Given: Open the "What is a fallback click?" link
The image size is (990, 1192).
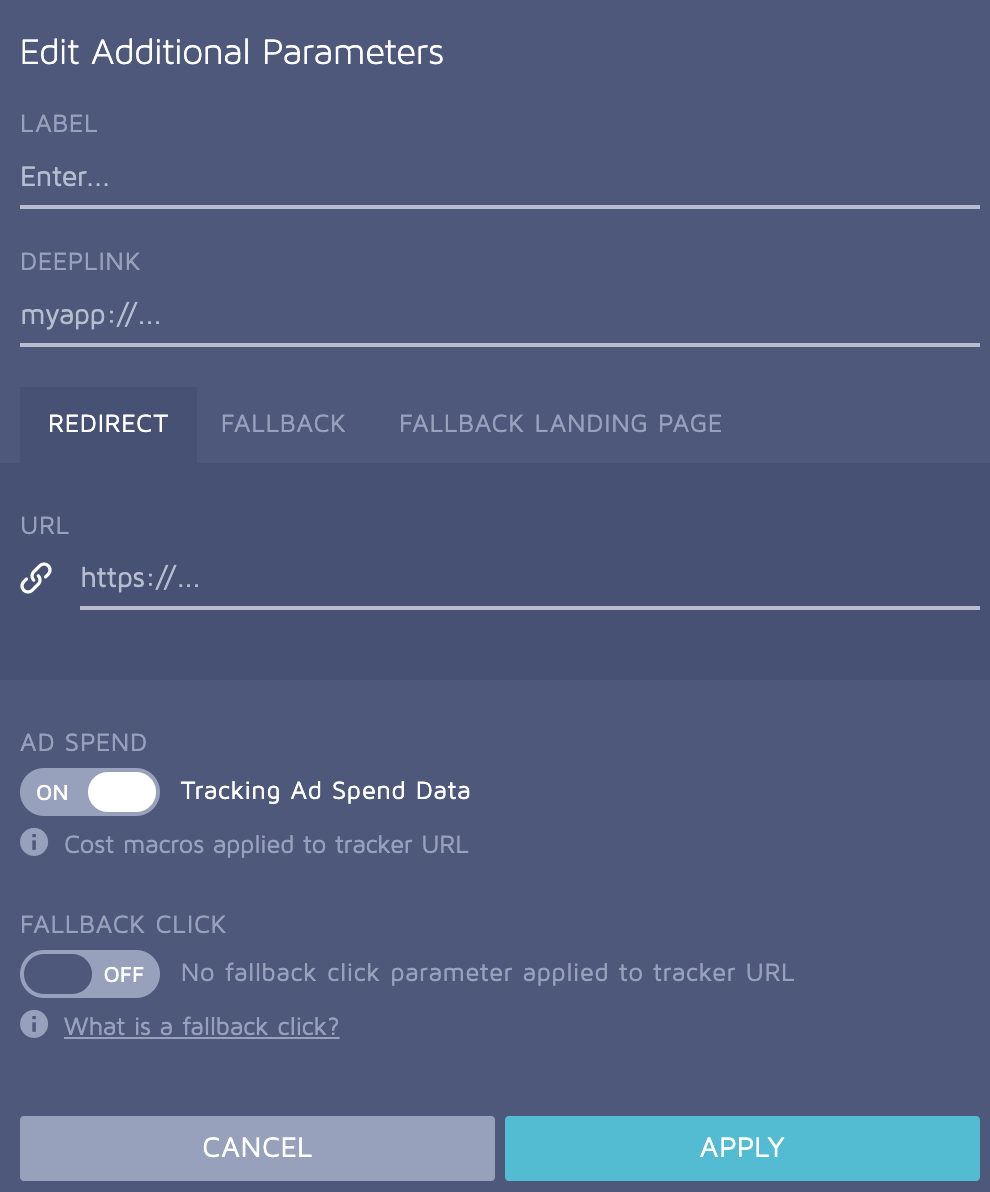Looking at the screenshot, I should click(201, 1026).
